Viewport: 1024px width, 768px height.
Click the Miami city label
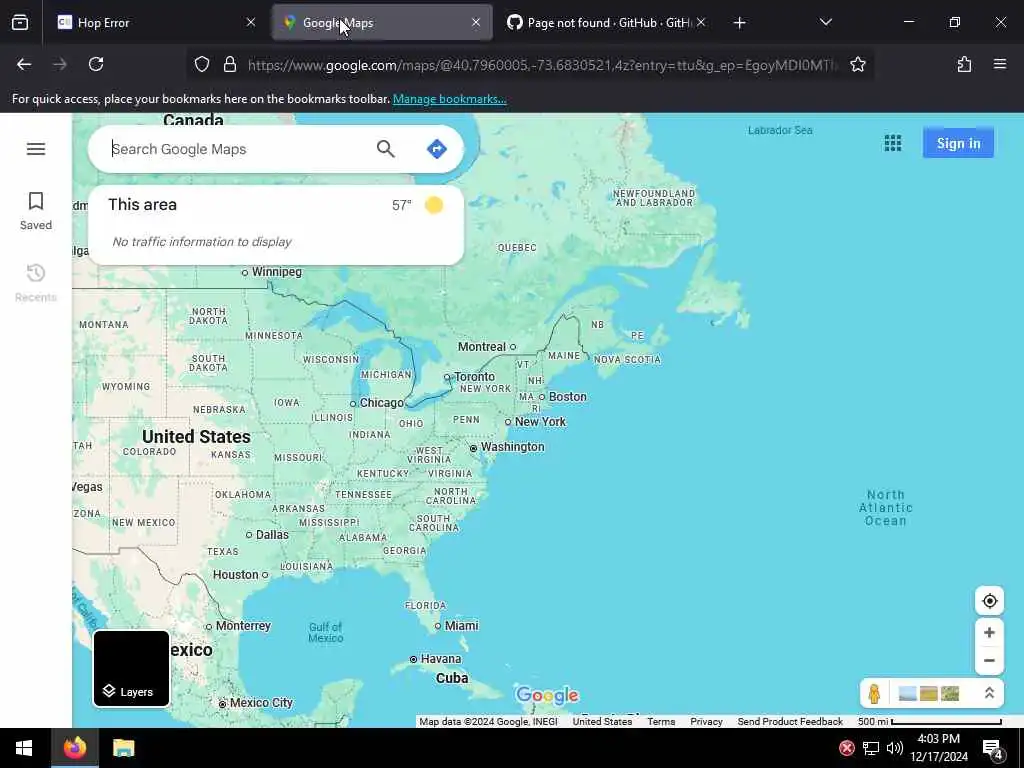coord(461,626)
